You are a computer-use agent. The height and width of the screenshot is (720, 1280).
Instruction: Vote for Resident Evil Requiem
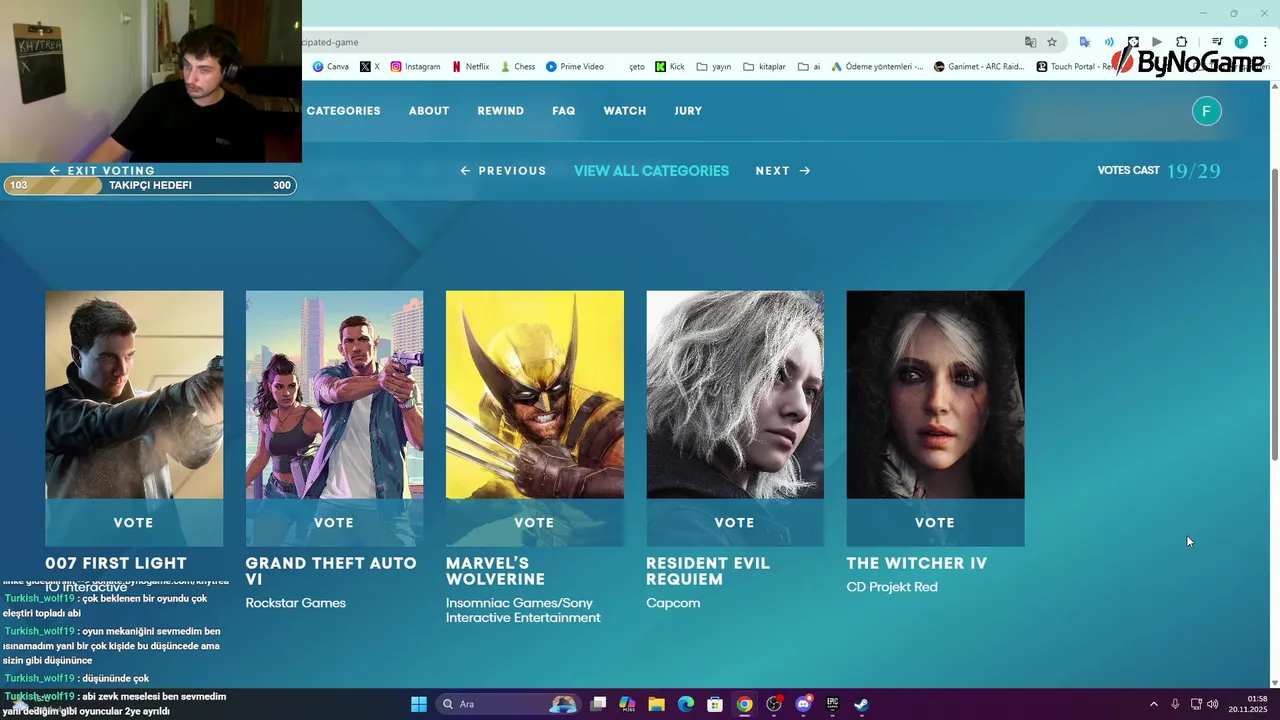(x=735, y=523)
